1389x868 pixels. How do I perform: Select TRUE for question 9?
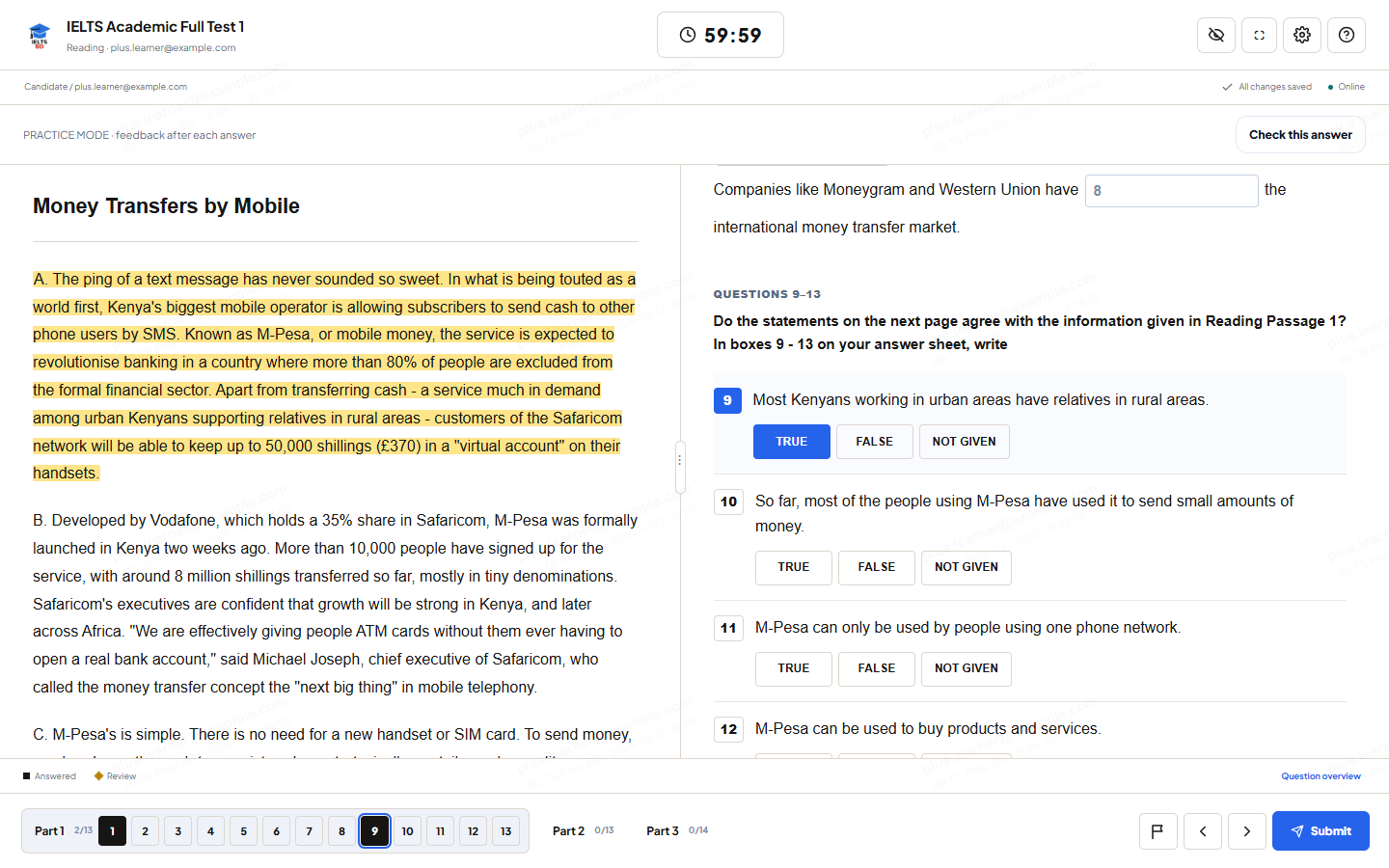pos(792,442)
